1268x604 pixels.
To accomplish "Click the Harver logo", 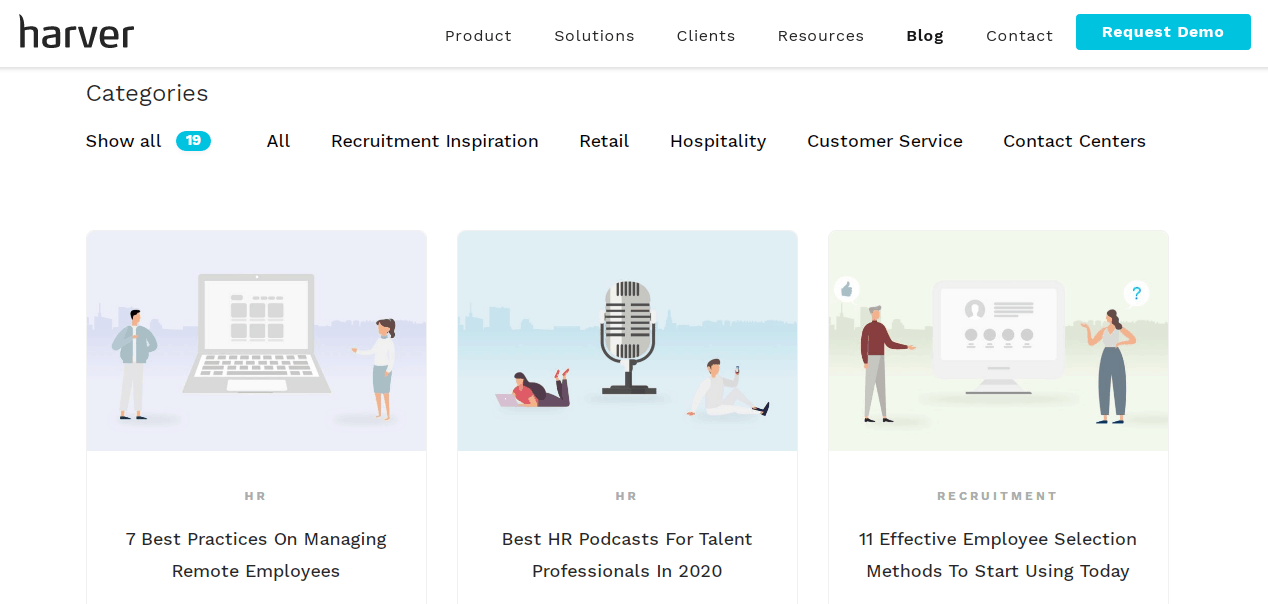I will click(77, 32).
